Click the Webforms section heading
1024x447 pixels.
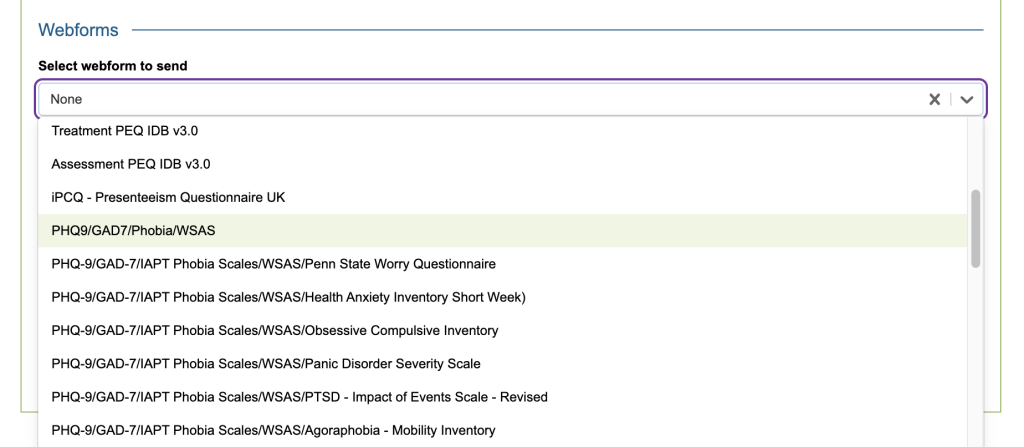click(78, 31)
